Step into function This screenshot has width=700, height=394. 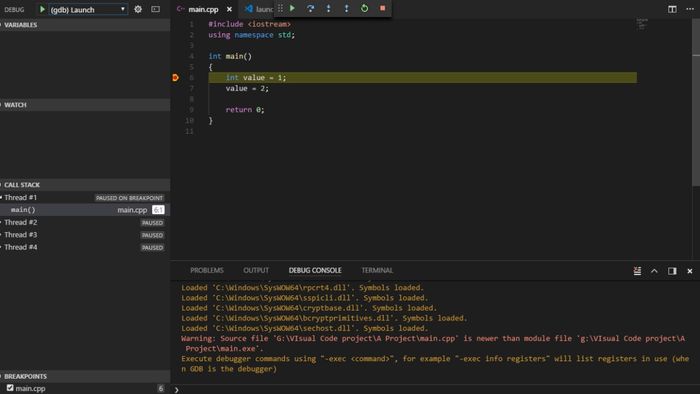pos(329,8)
